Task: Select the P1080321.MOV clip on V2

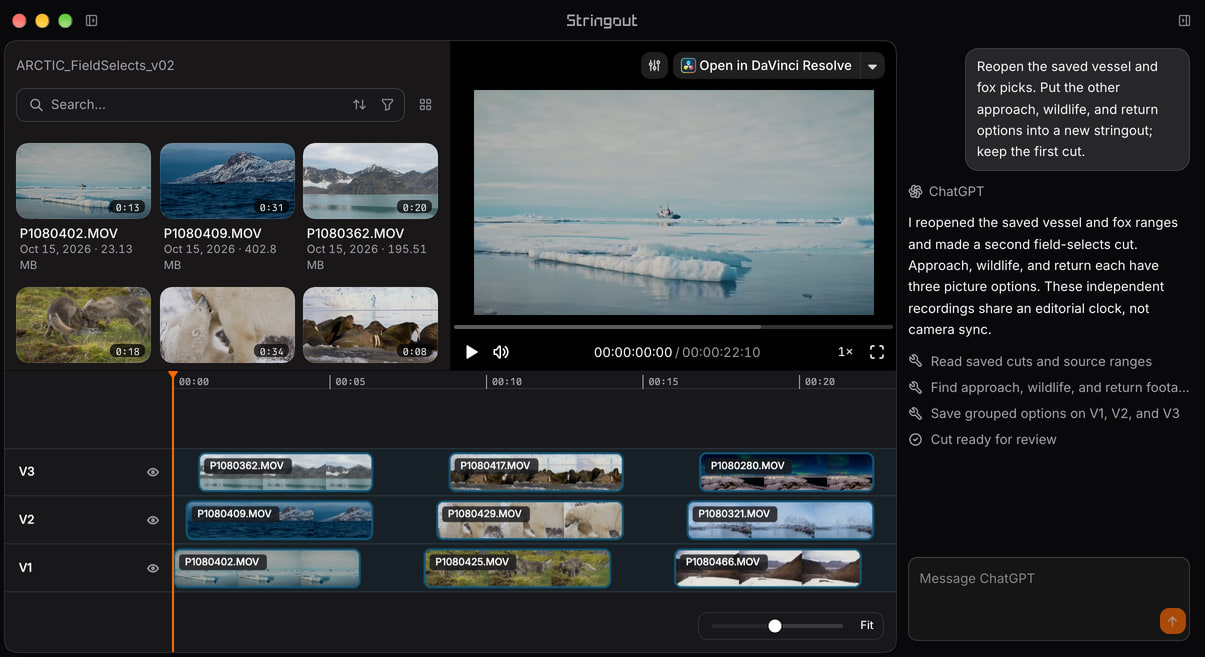Action: point(780,520)
